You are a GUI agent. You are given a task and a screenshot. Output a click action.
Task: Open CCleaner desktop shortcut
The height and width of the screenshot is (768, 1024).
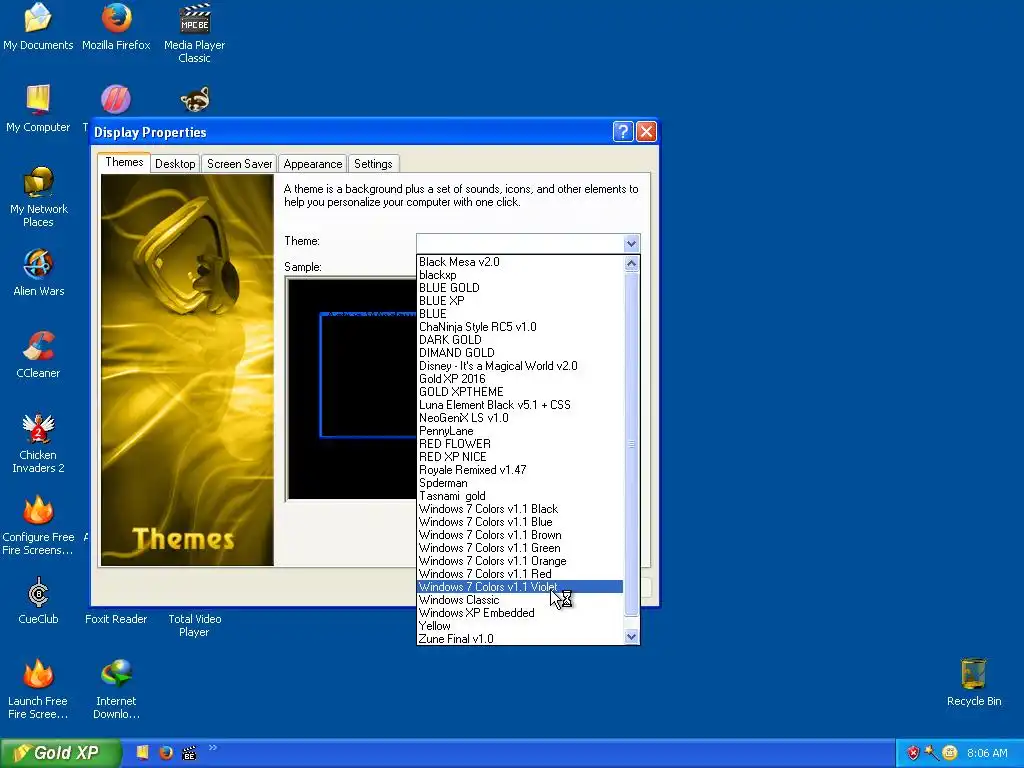38,355
